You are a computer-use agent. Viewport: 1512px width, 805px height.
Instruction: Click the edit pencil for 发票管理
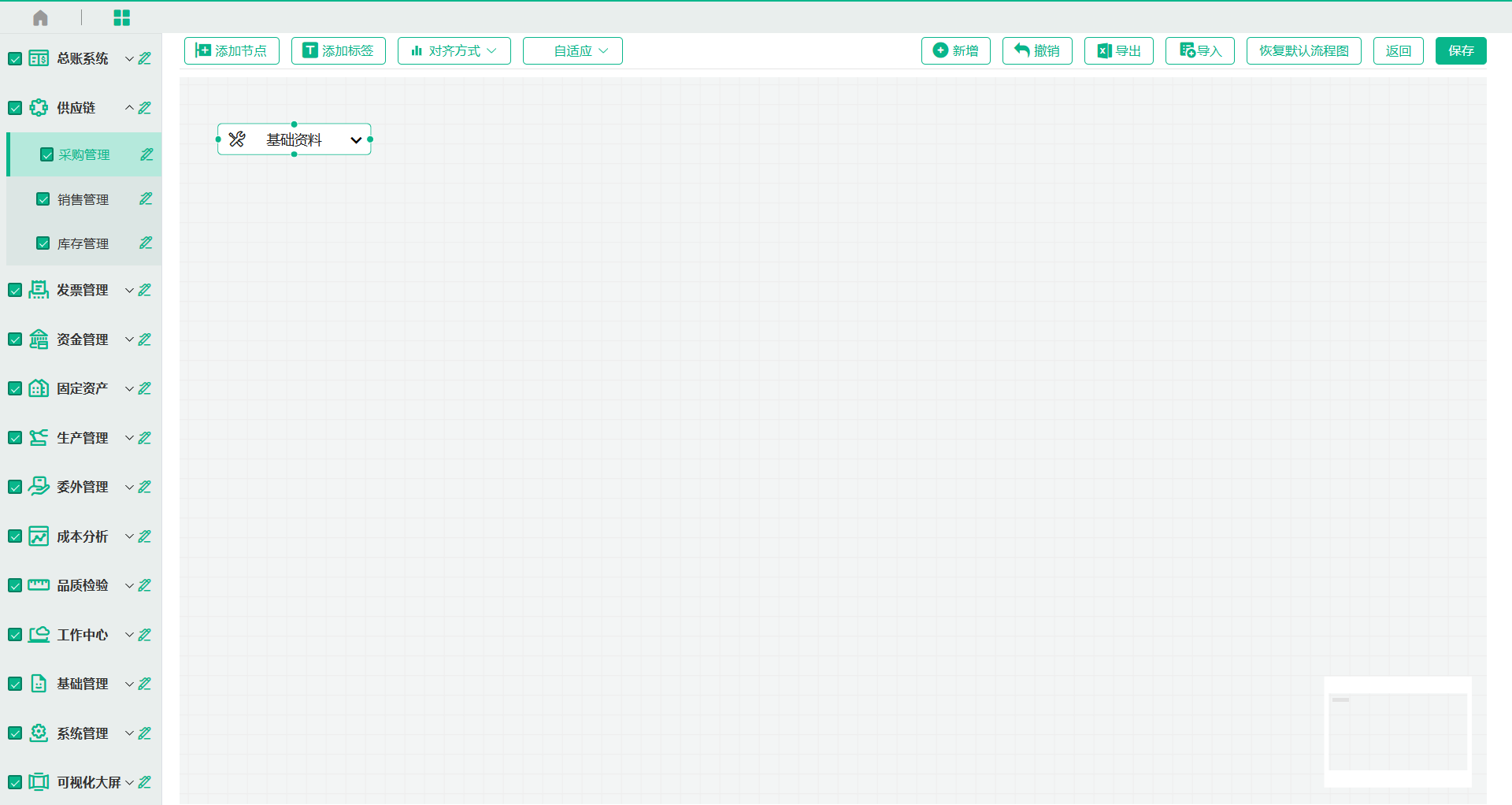click(144, 290)
